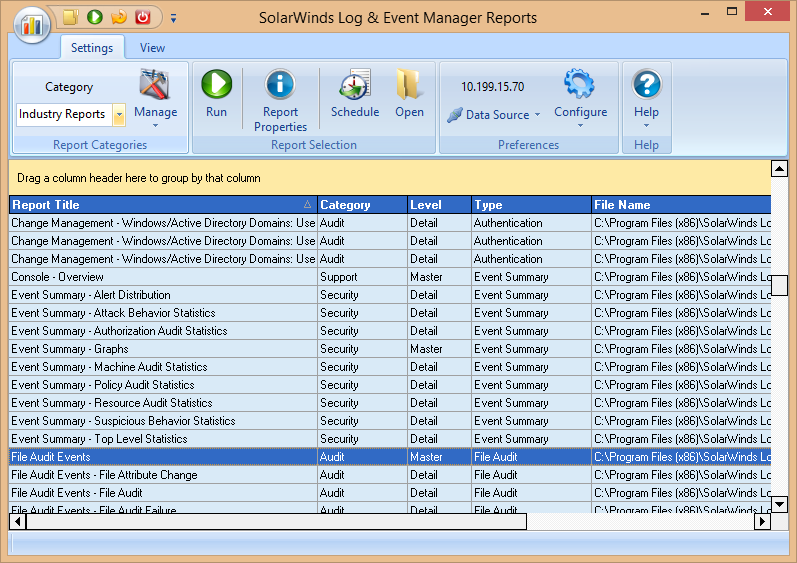Click the Open folder icon
The width and height of the screenshot is (797, 563).
[x=409, y=84]
